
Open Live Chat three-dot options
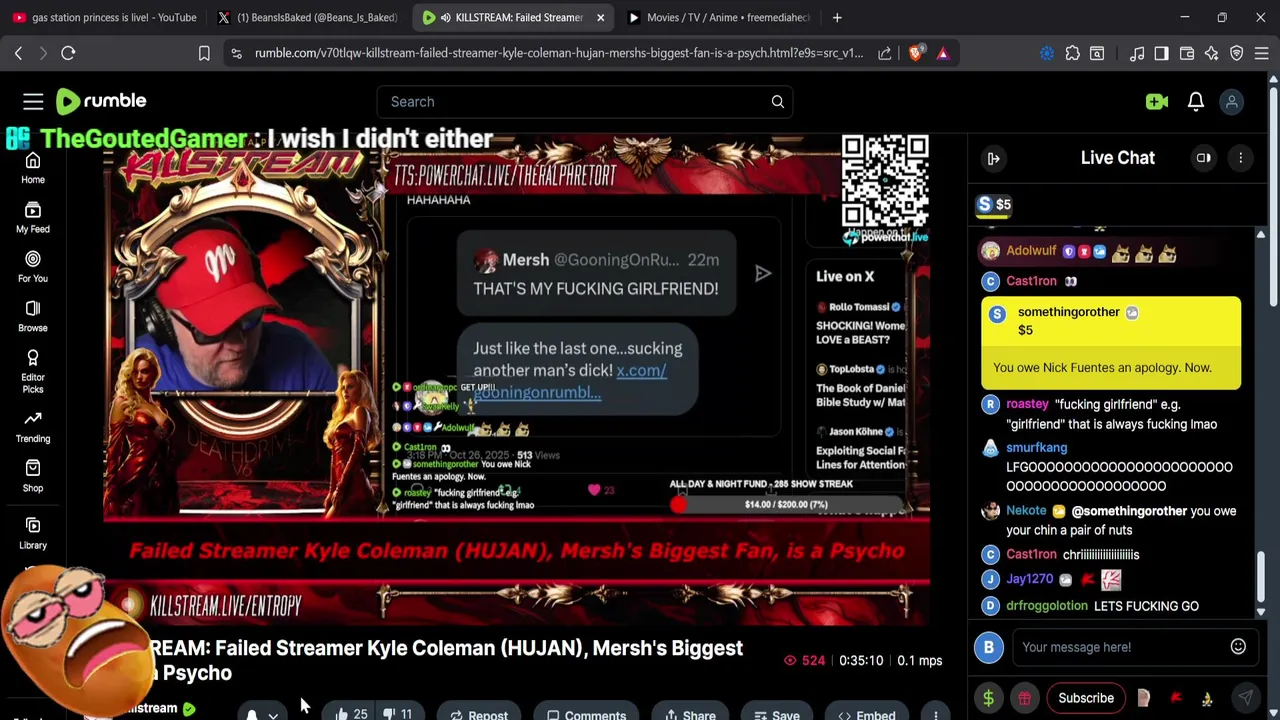(1241, 158)
